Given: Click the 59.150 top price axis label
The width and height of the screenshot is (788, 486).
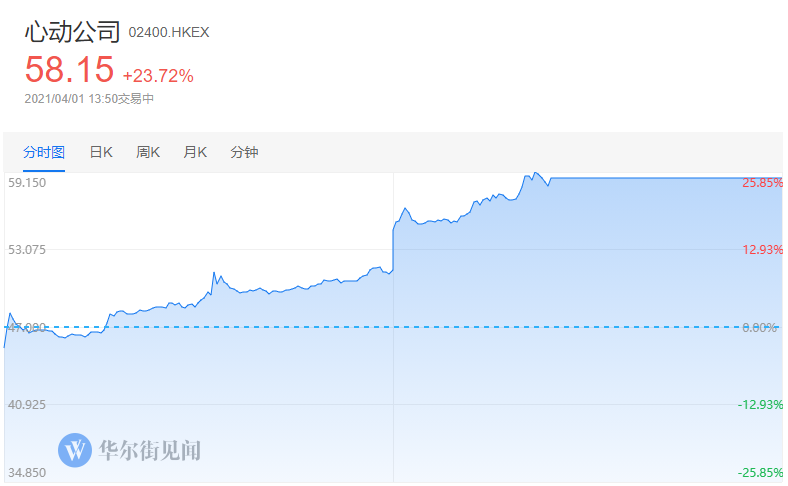Looking at the screenshot, I should [x=27, y=183].
